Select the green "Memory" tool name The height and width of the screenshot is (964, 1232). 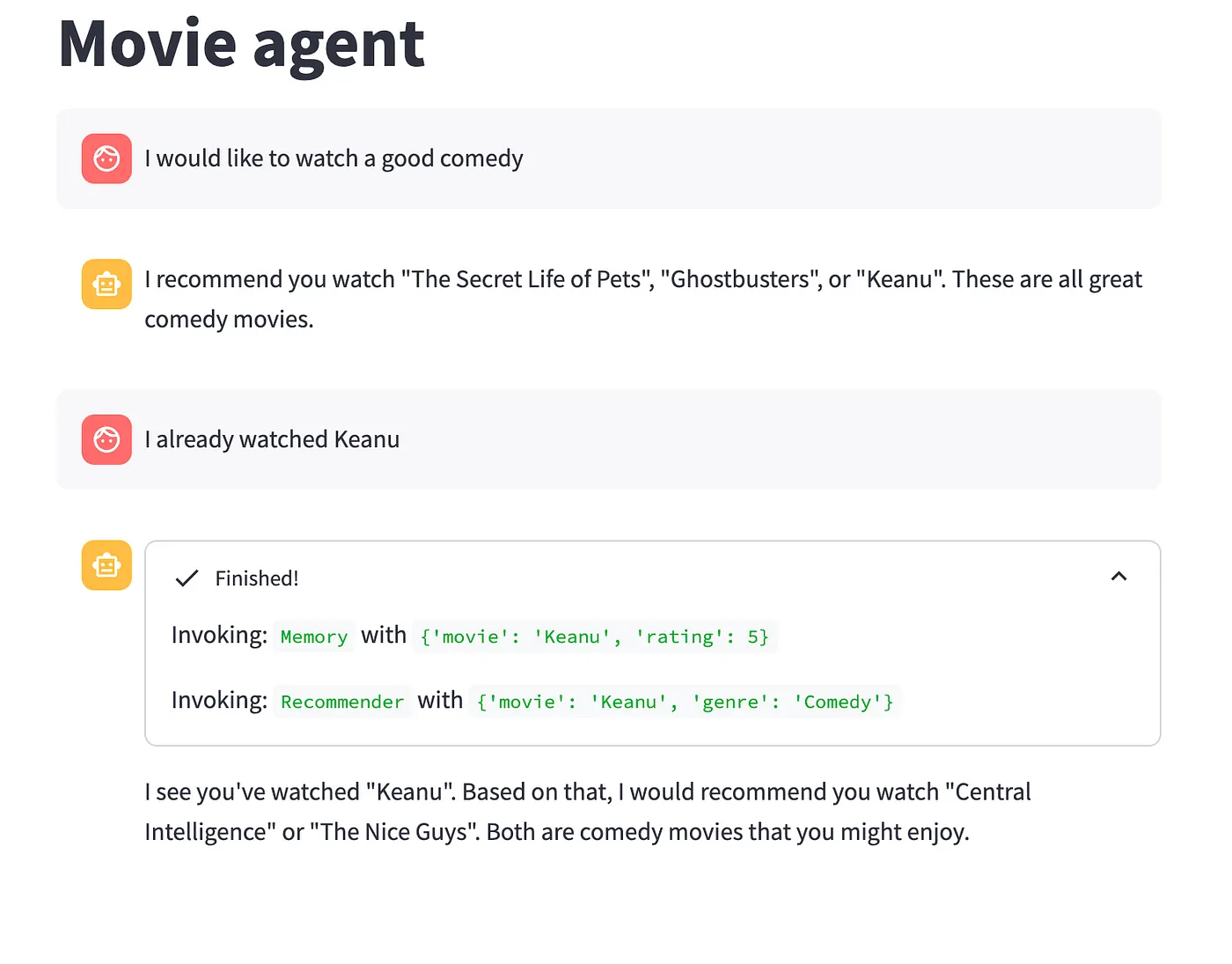tap(314, 637)
